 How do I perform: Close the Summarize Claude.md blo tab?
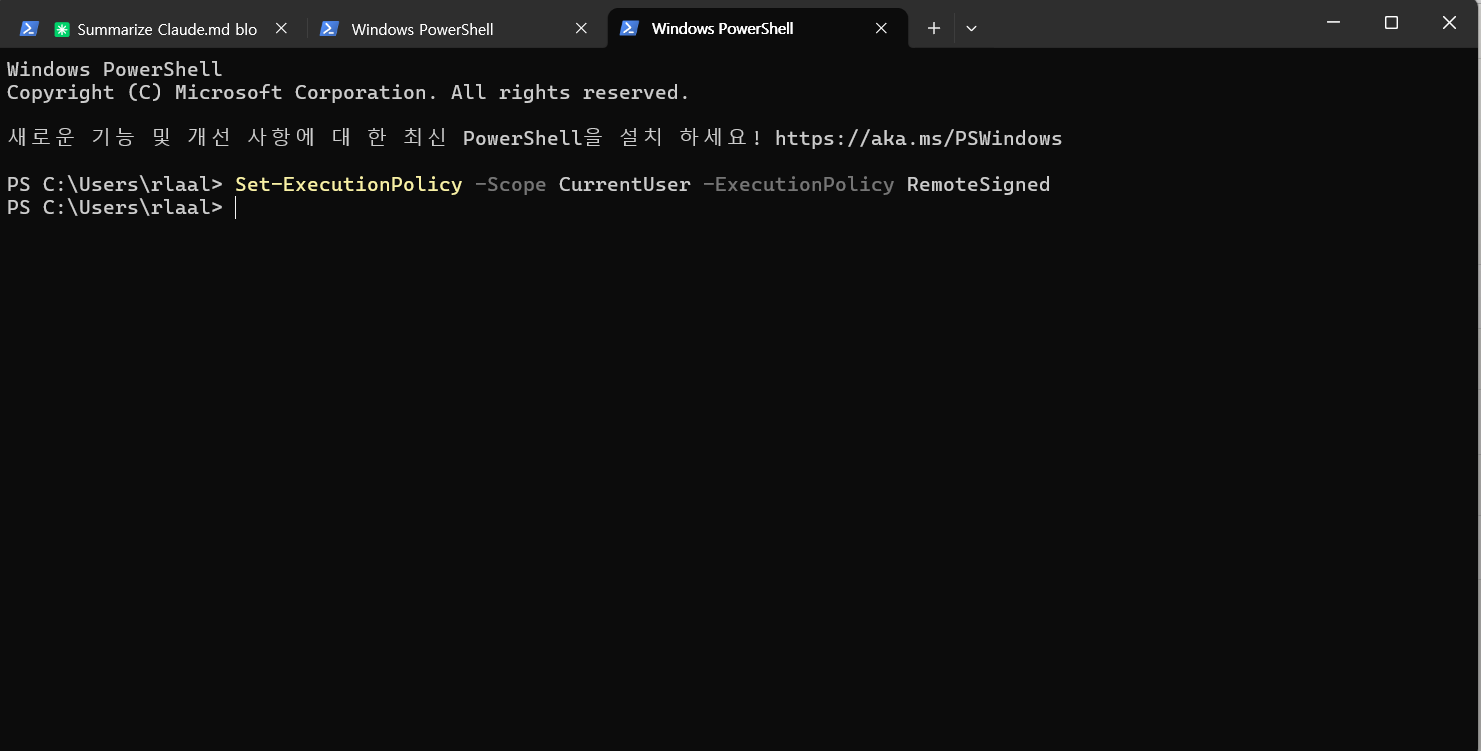tap(281, 28)
